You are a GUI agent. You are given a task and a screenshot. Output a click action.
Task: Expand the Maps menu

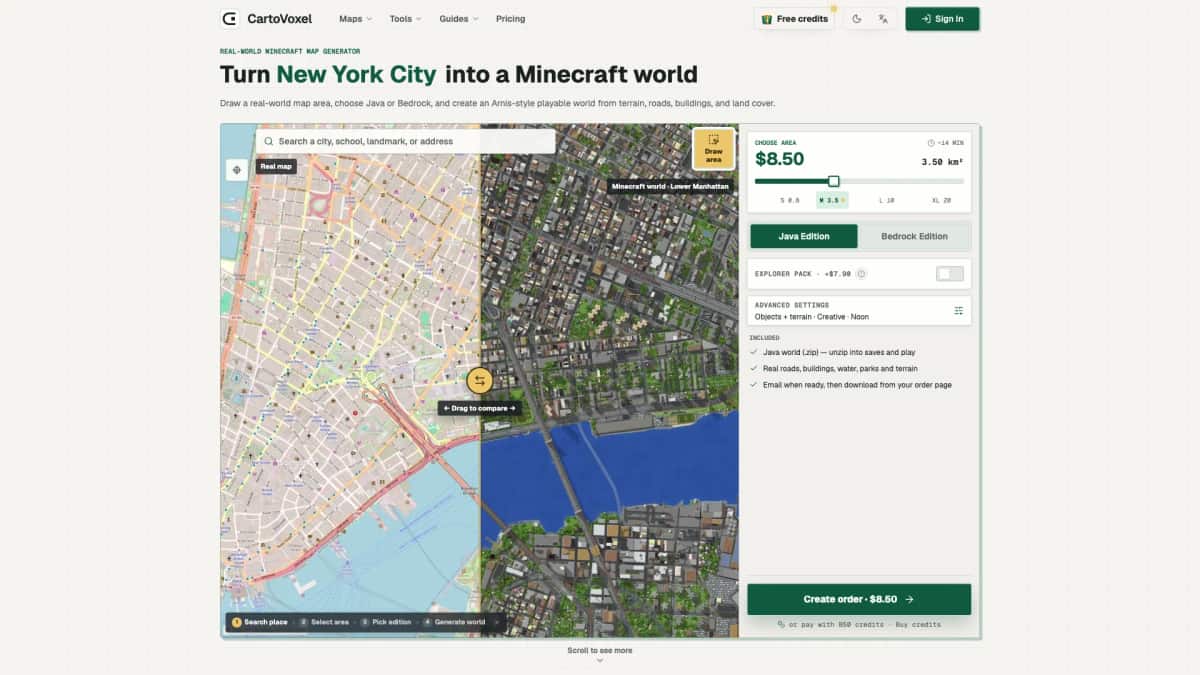355,19
